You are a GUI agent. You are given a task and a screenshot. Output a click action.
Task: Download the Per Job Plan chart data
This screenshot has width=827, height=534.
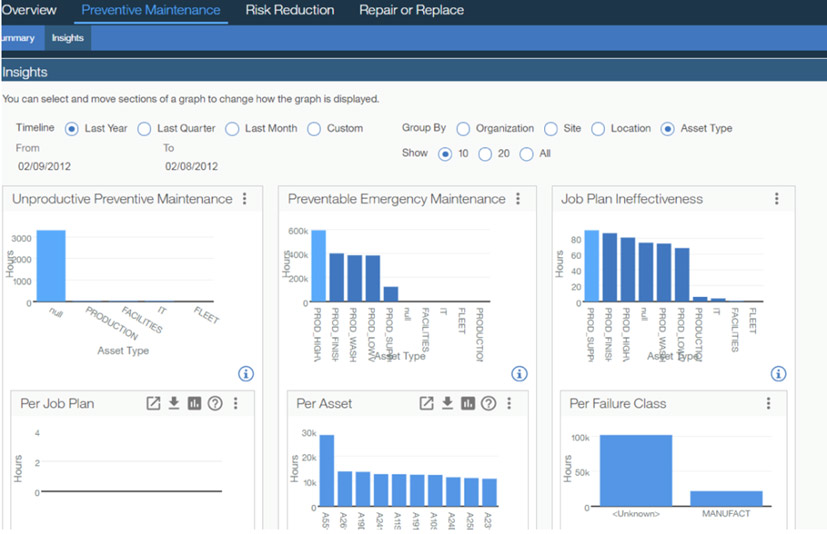click(173, 403)
